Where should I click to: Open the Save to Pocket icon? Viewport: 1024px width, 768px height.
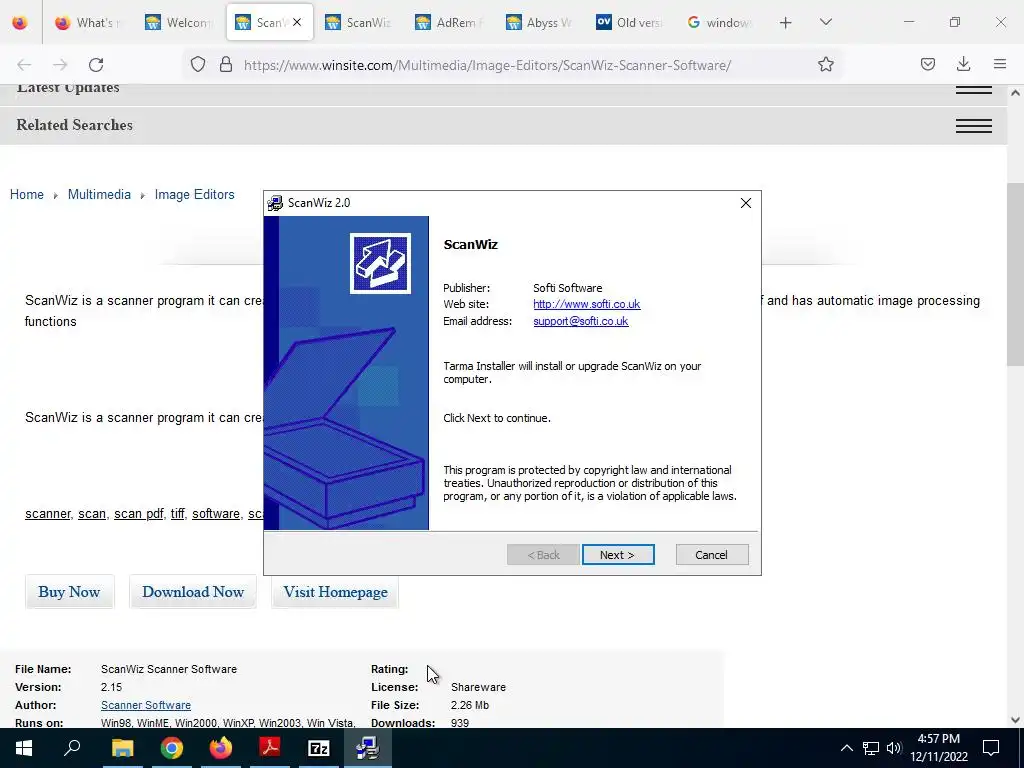click(x=927, y=64)
